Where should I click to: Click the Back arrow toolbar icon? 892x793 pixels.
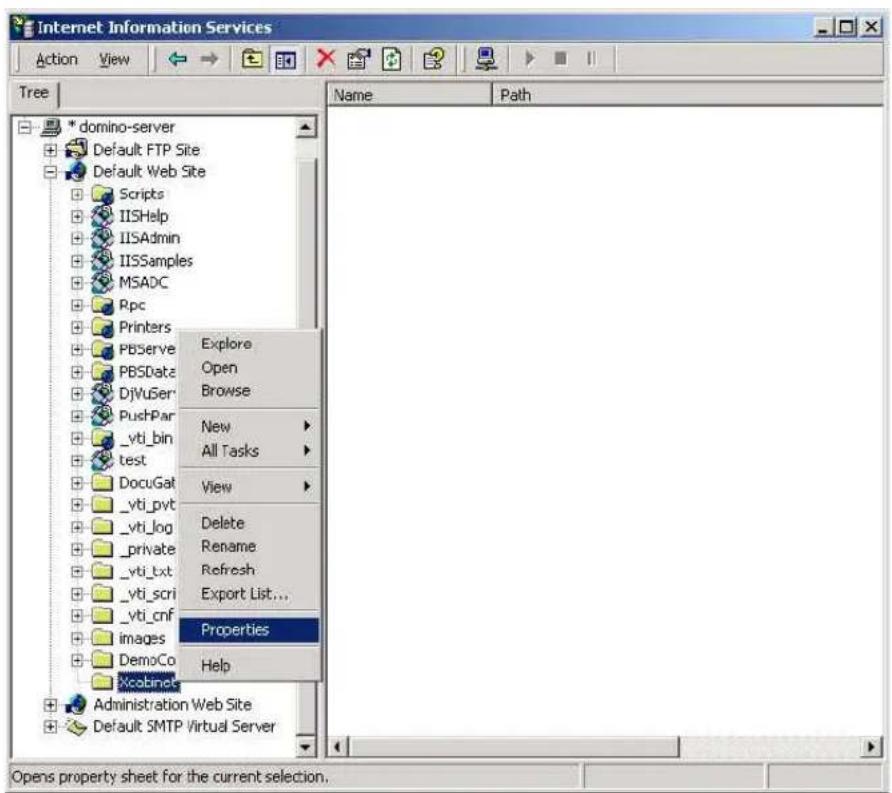(x=177, y=59)
